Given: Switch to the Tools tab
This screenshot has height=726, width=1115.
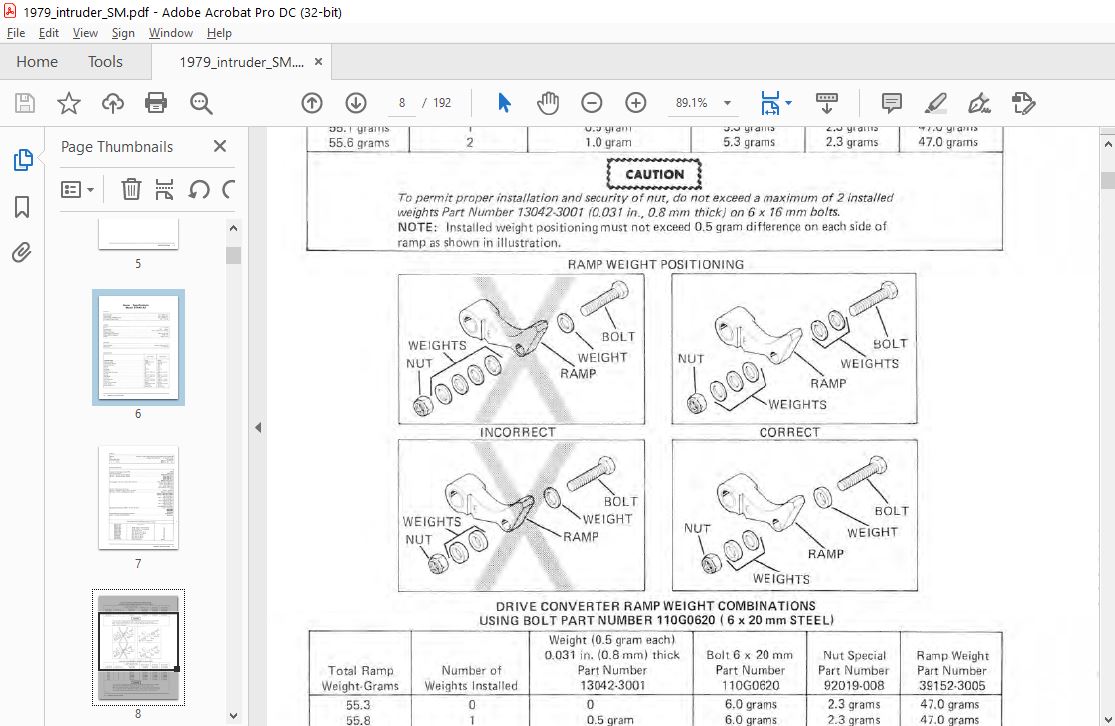Looking at the screenshot, I should click(x=105, y=62).
